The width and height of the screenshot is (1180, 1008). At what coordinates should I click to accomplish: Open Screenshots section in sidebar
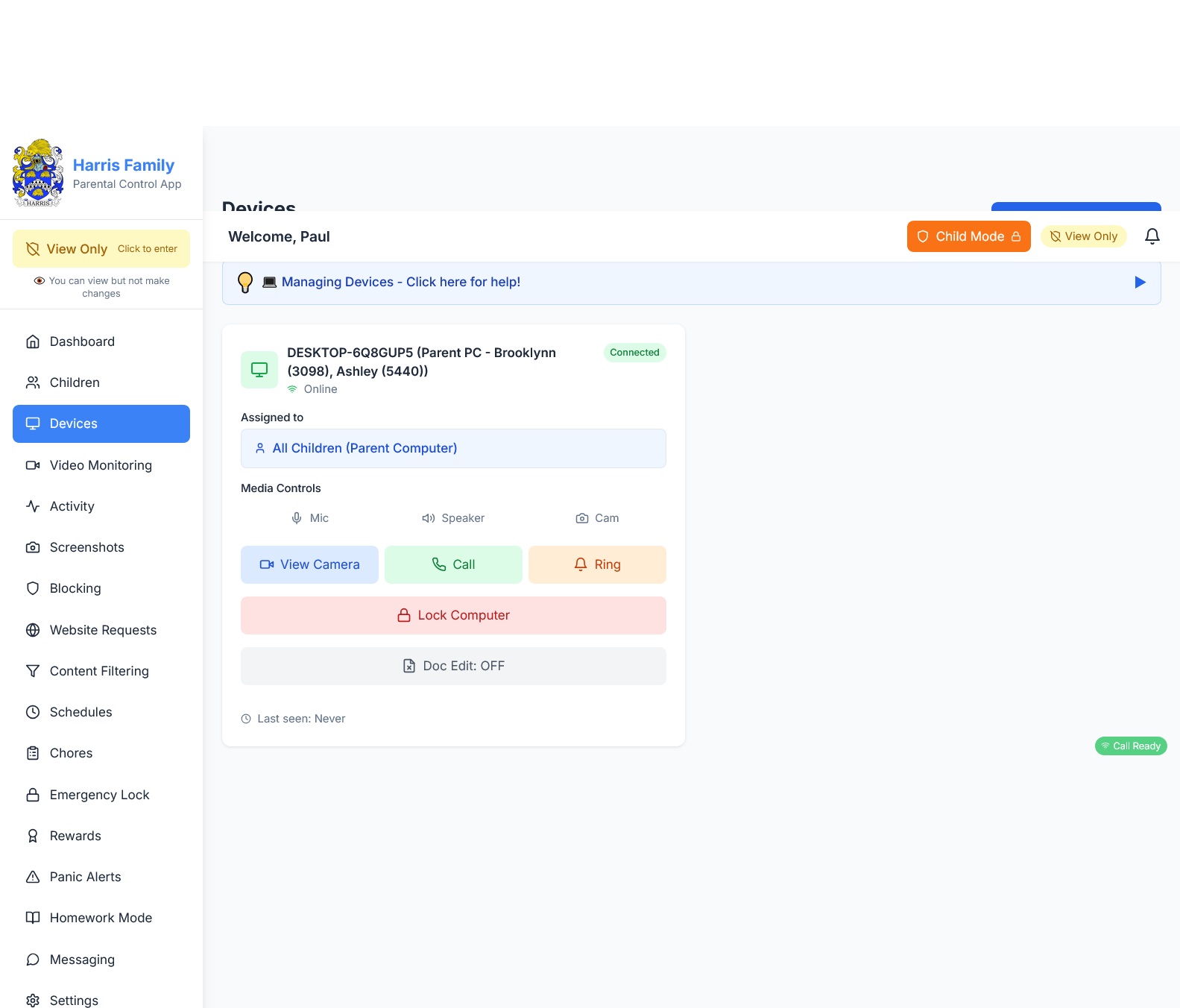(x=86, y=547)
